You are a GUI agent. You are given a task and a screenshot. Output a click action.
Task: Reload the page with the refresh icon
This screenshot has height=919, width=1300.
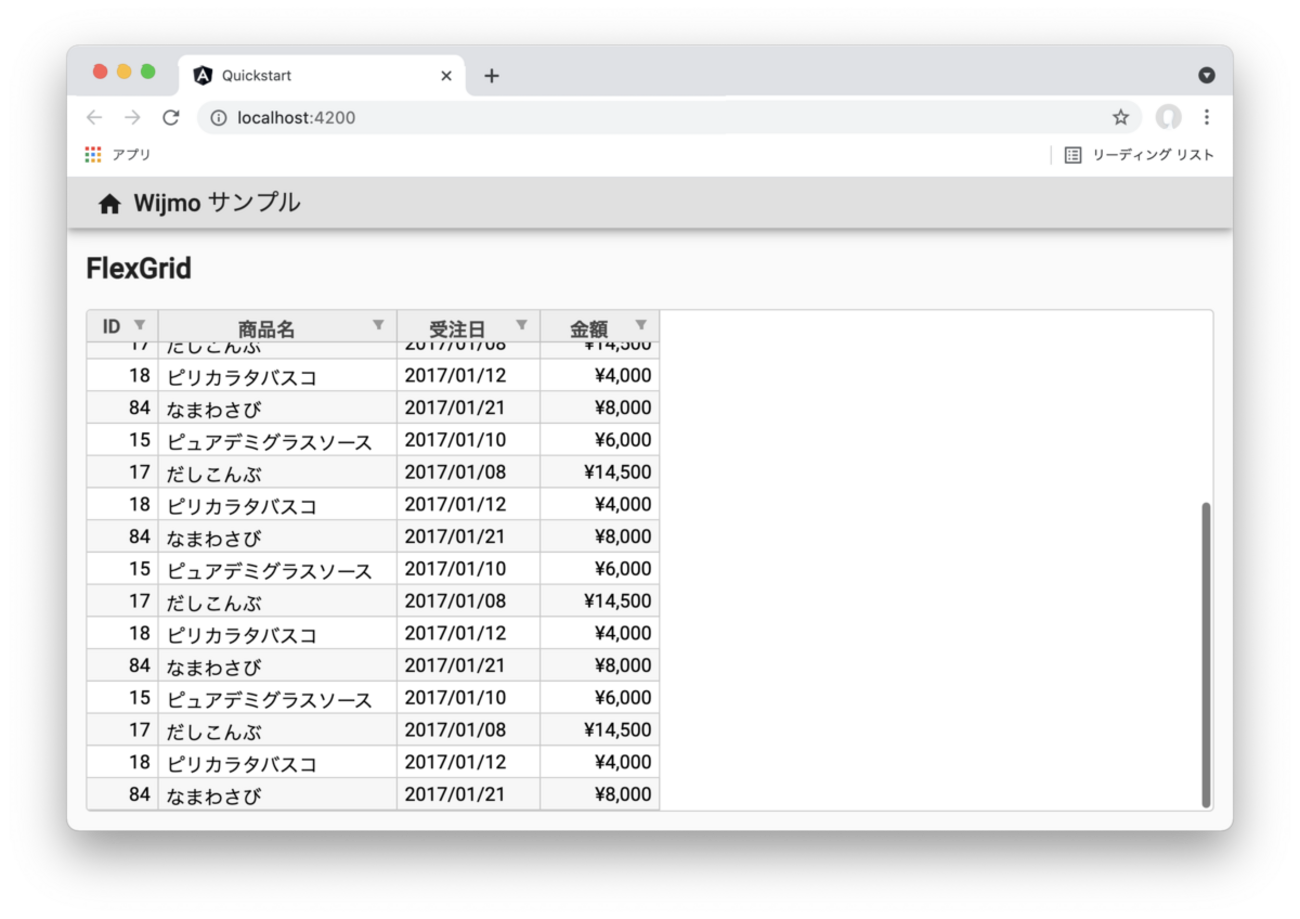coord(171,118)
